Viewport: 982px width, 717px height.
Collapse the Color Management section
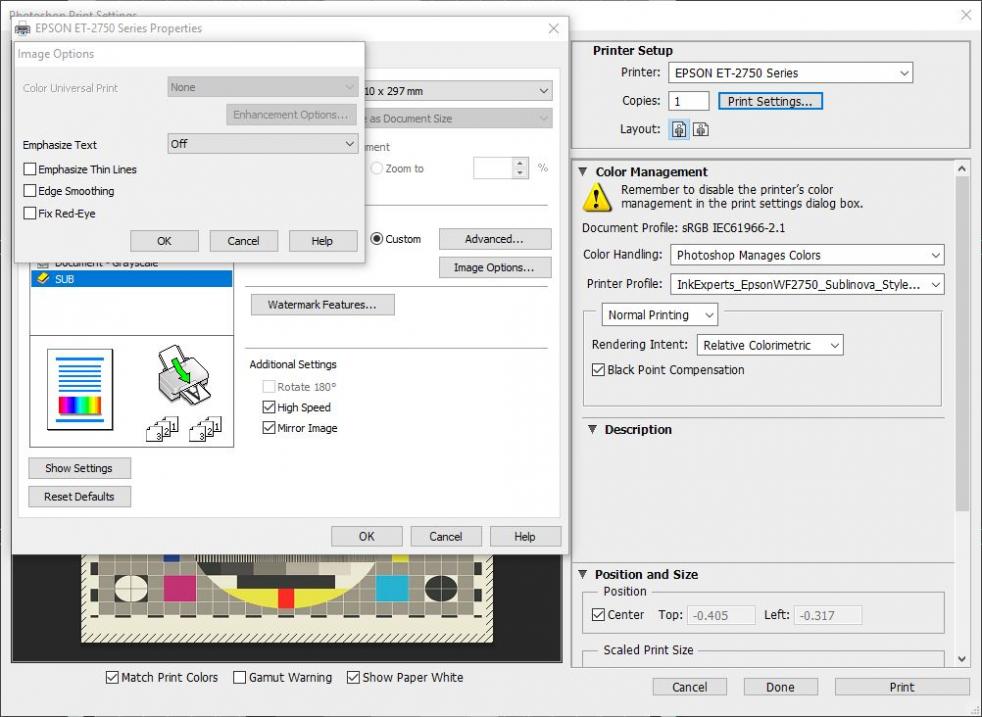click(583, 172)
